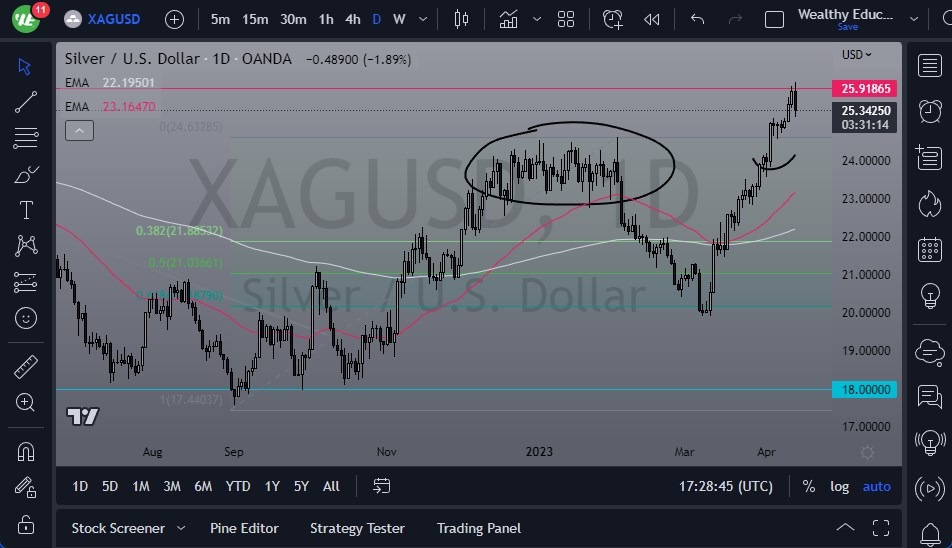This screenshot has height=548, width=952.
Task: Switch to the 15m timeframe
Action: tap(255, 19)
